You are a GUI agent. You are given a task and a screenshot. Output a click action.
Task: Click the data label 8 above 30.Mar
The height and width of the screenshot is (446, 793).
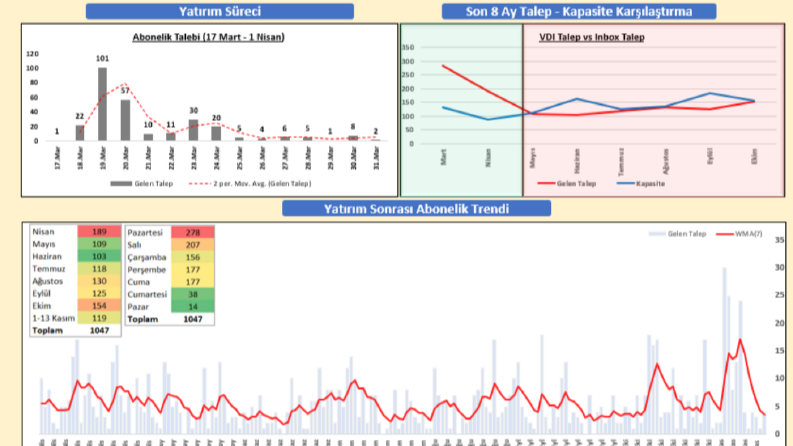pos(353,126)
